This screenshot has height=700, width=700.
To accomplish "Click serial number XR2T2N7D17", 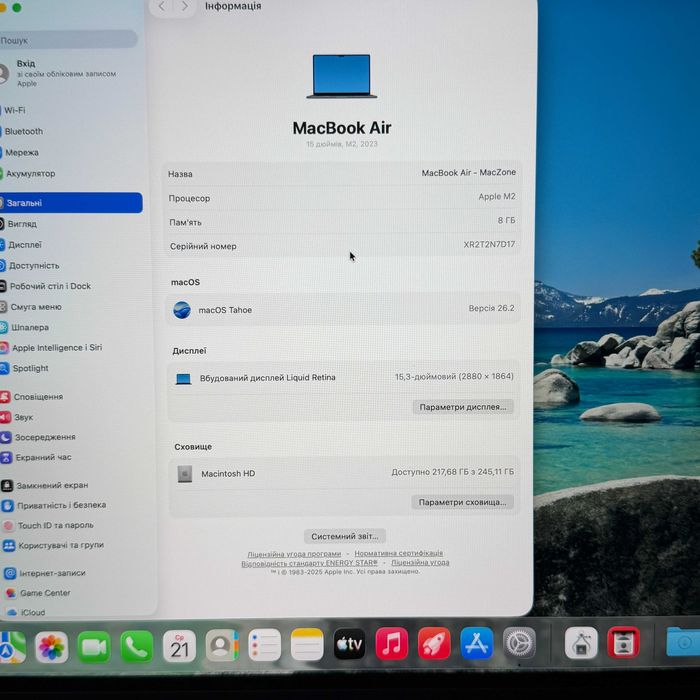I will [489, 244].
